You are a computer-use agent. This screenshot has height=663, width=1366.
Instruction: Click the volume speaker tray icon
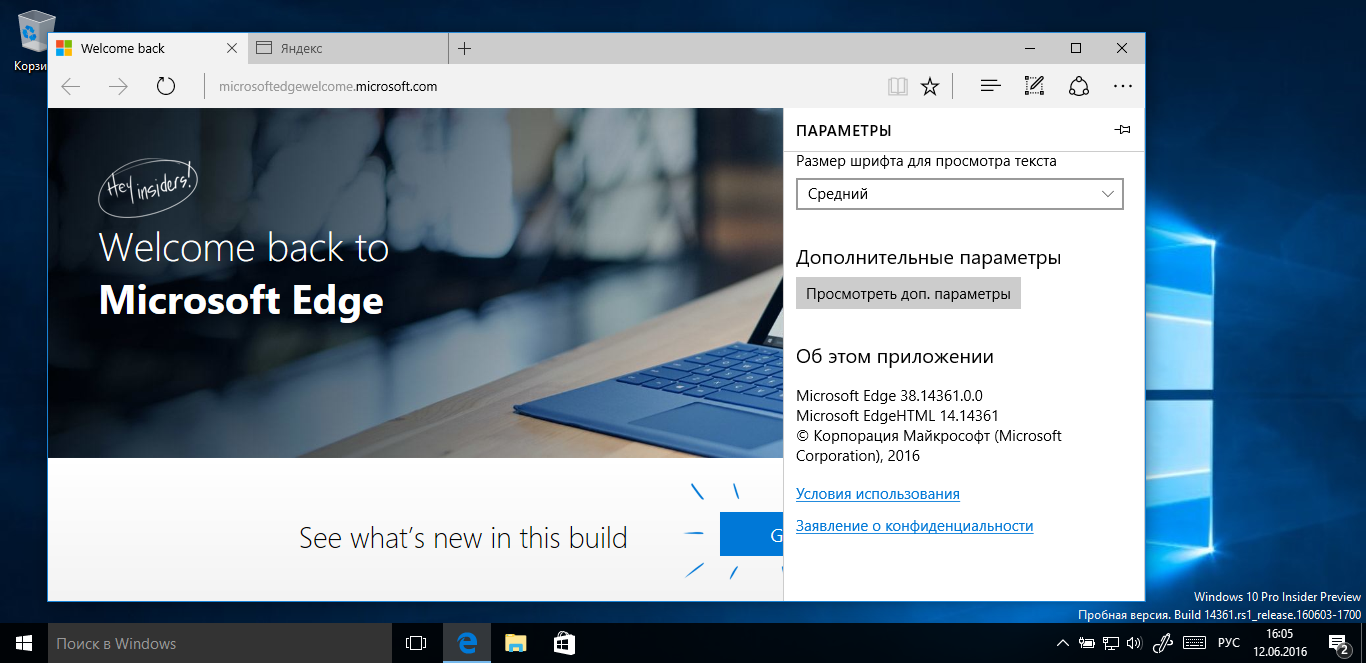tap(1135, 643)
